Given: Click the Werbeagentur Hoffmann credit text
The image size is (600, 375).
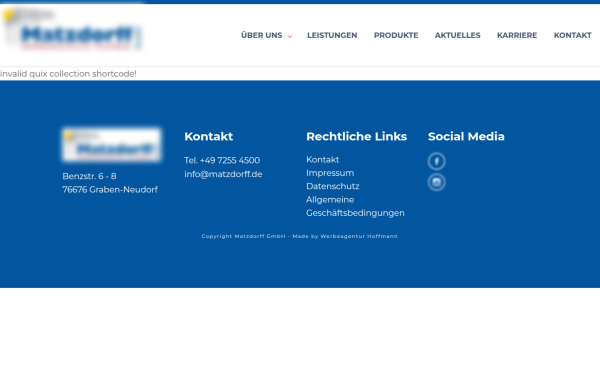Looking at the screenshot, I should pos(359,236).
